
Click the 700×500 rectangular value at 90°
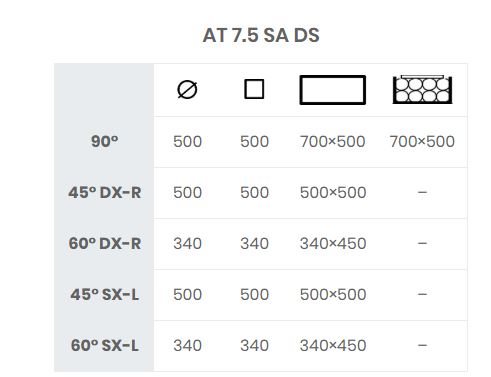pos(333,141)
